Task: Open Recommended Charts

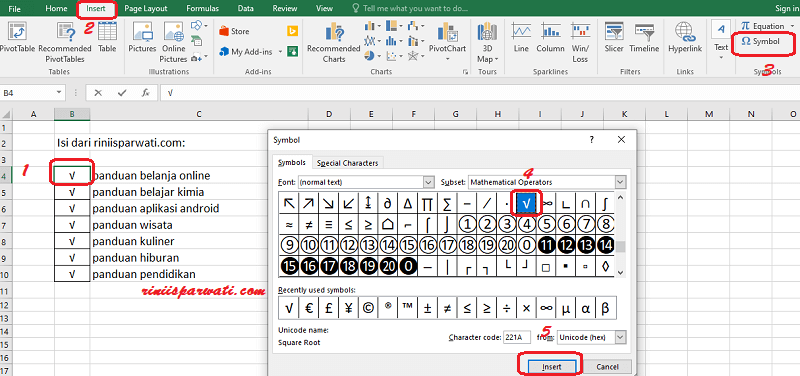Action: point(334,42)
